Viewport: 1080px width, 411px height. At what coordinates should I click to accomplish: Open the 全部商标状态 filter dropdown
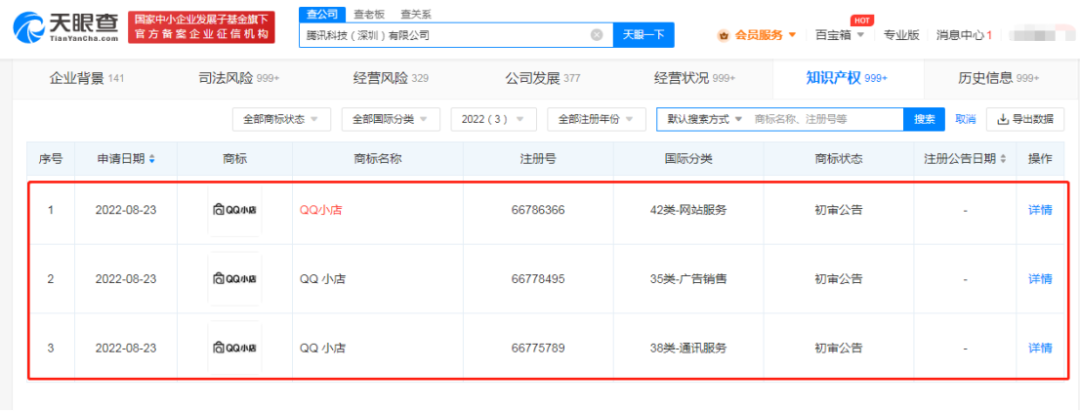tap(282, 119)
